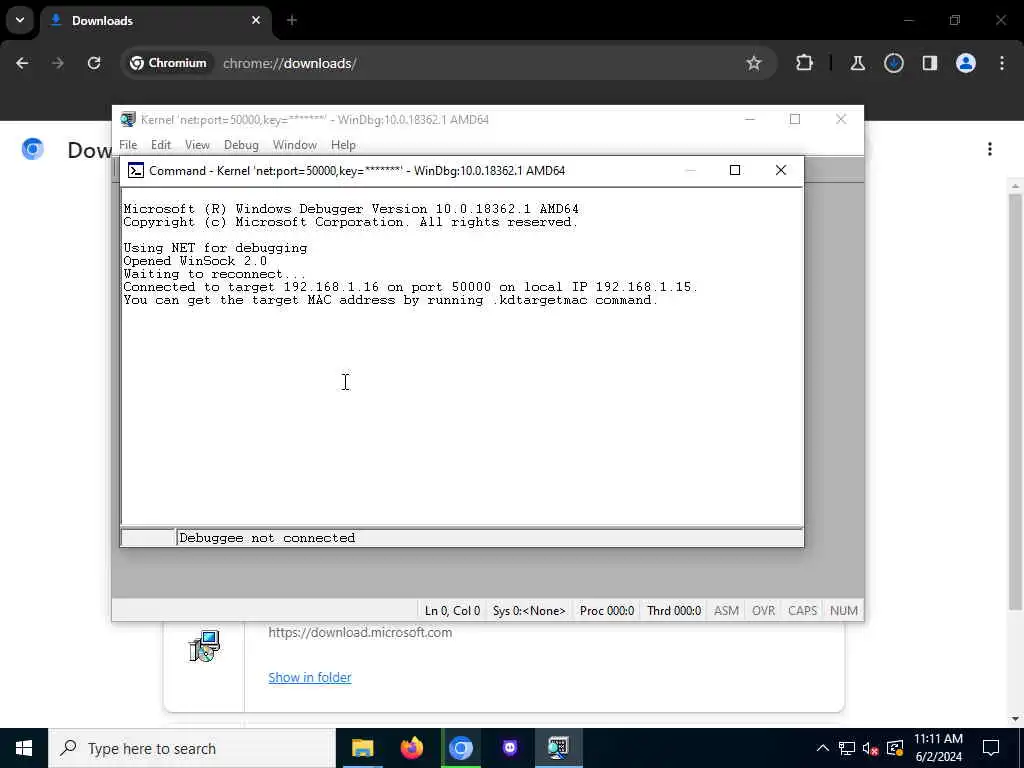The width and height of the screenshot is (1024, 768).
Task: Switch to Chromium taskbar icon
Action: click(461, 748)
